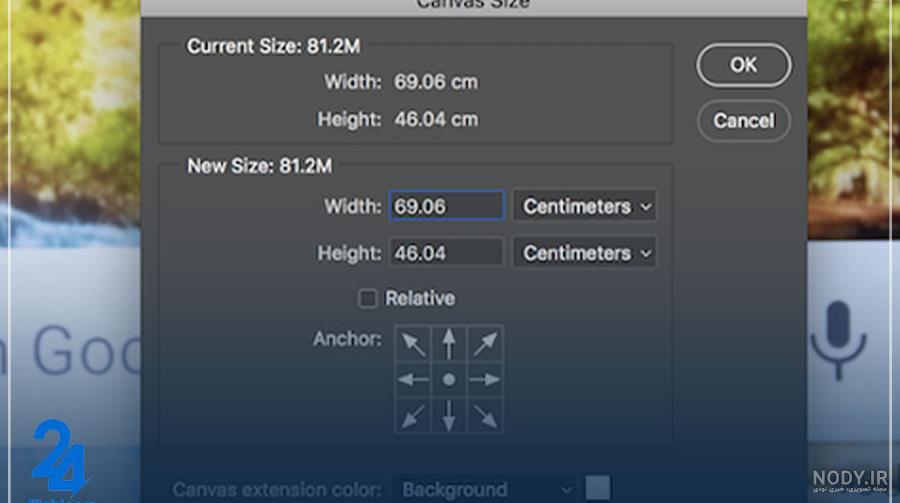
Task: Click the blue 24 logo
Action: pyautogui.click(x=60, y=458)
